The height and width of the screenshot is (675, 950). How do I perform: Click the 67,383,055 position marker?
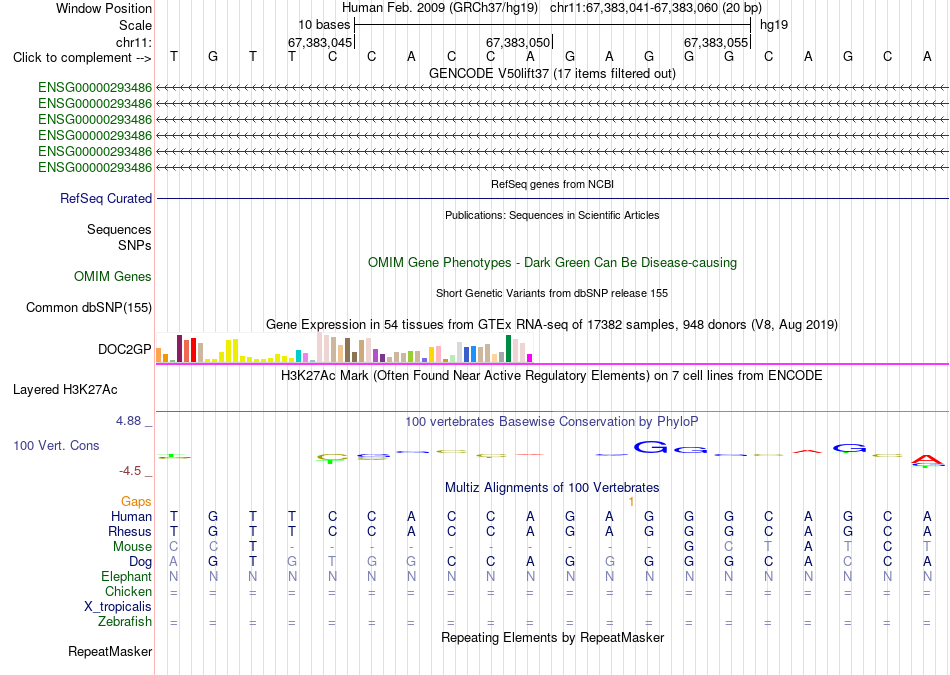coord(716,42)
